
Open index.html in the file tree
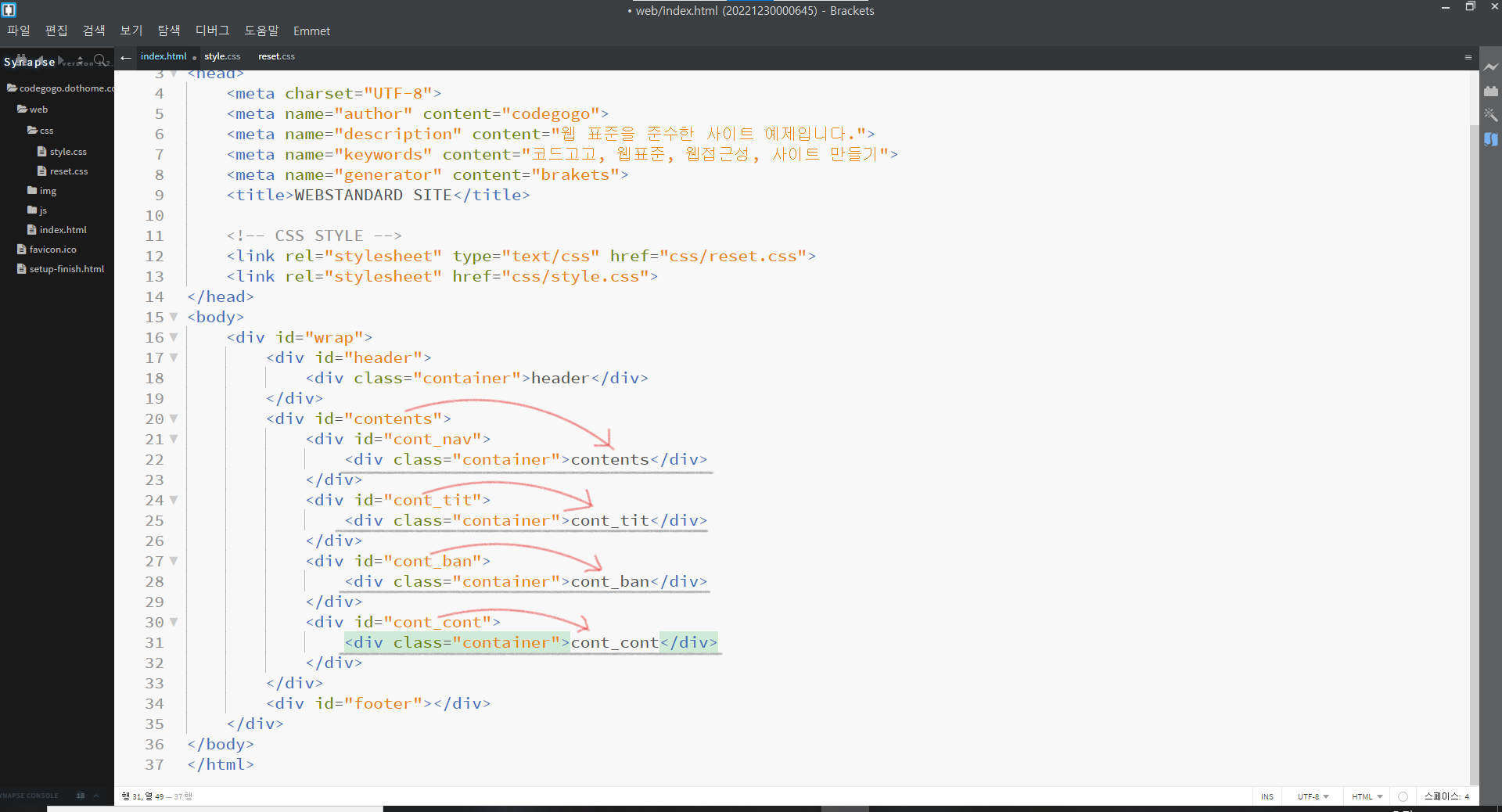[x=63, y=229]
